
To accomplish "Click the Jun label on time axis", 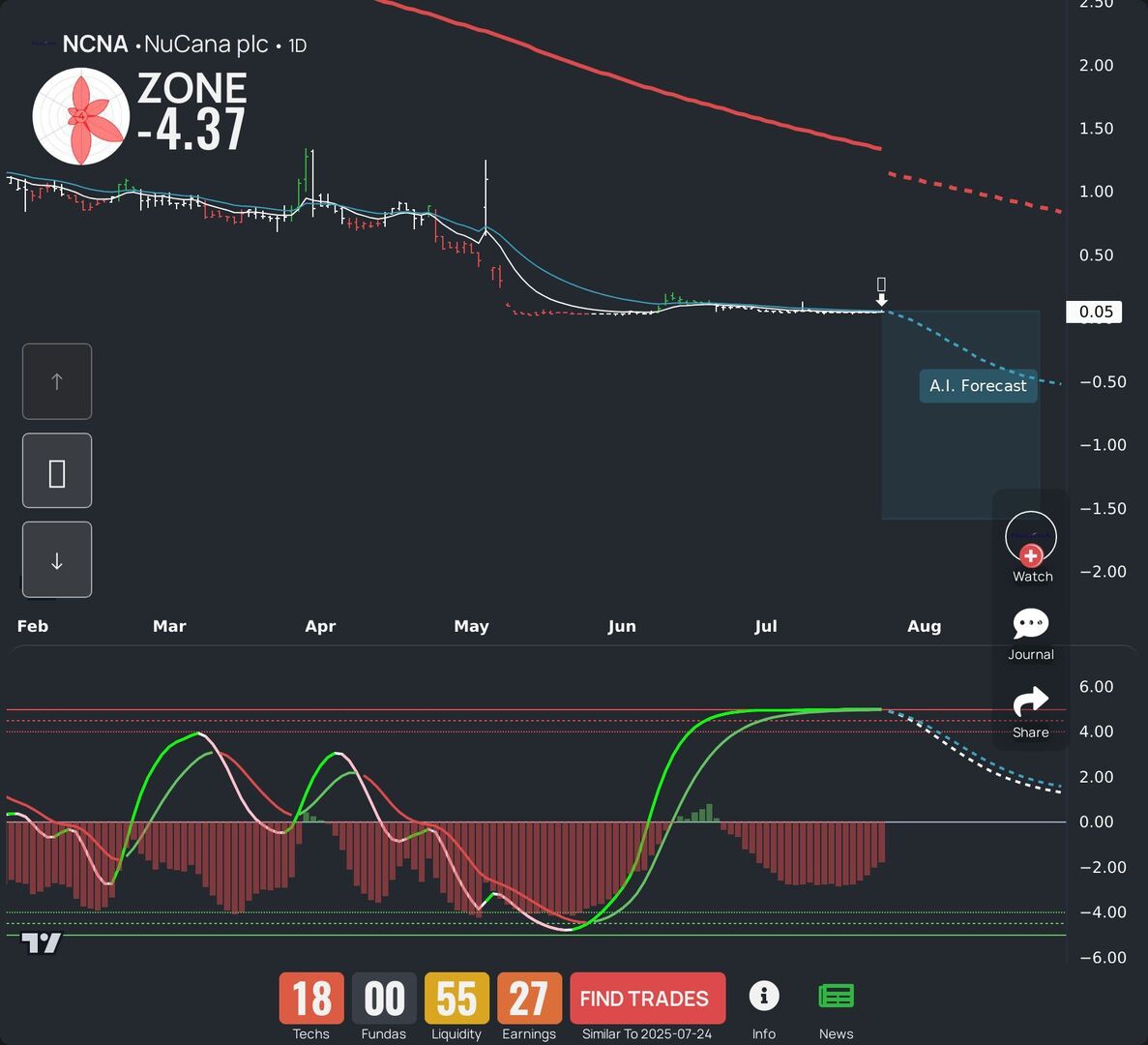I will (622, 626).
